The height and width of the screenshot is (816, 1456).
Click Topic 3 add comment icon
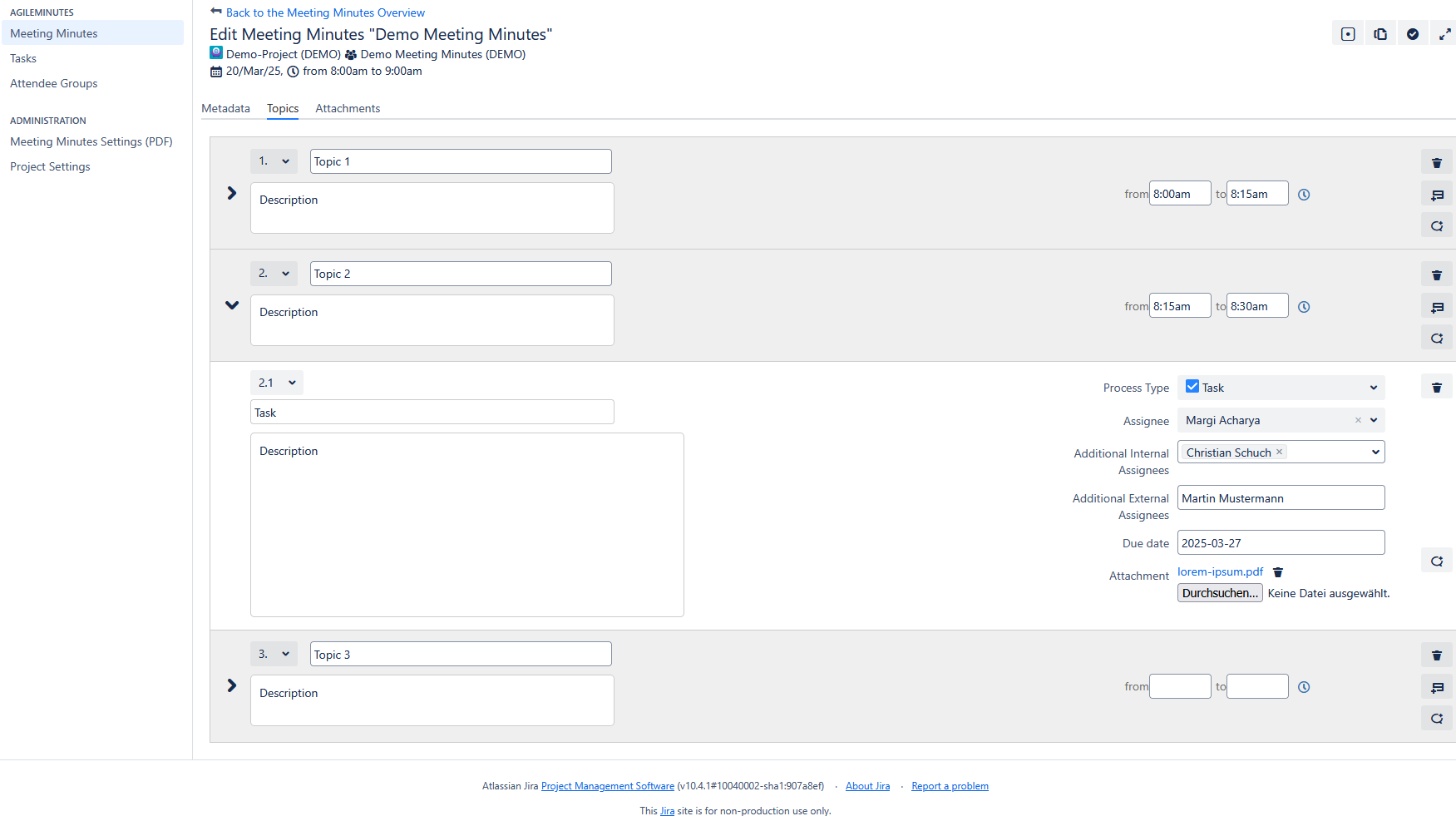(x=1437, y=687)
